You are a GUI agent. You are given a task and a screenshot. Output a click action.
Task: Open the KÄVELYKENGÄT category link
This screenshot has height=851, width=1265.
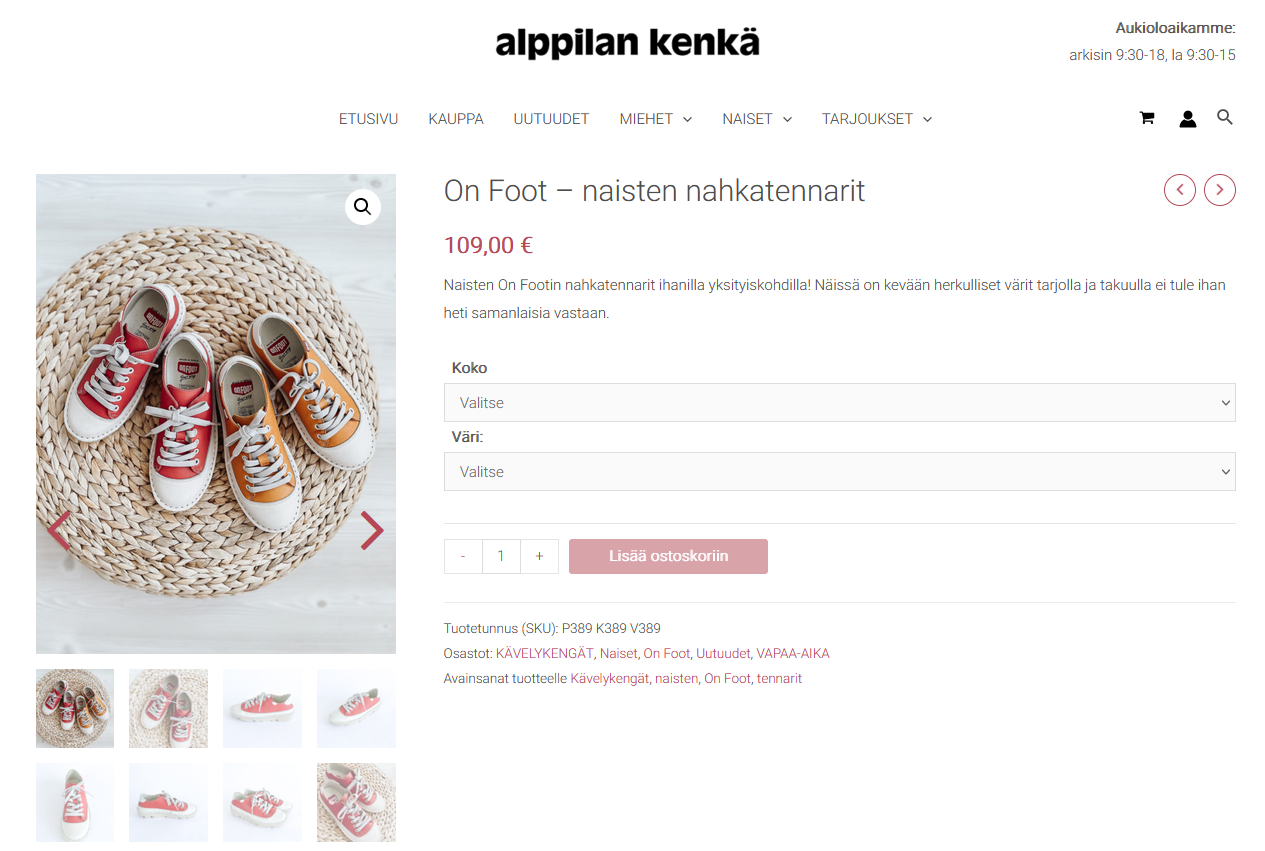[544, 653]
